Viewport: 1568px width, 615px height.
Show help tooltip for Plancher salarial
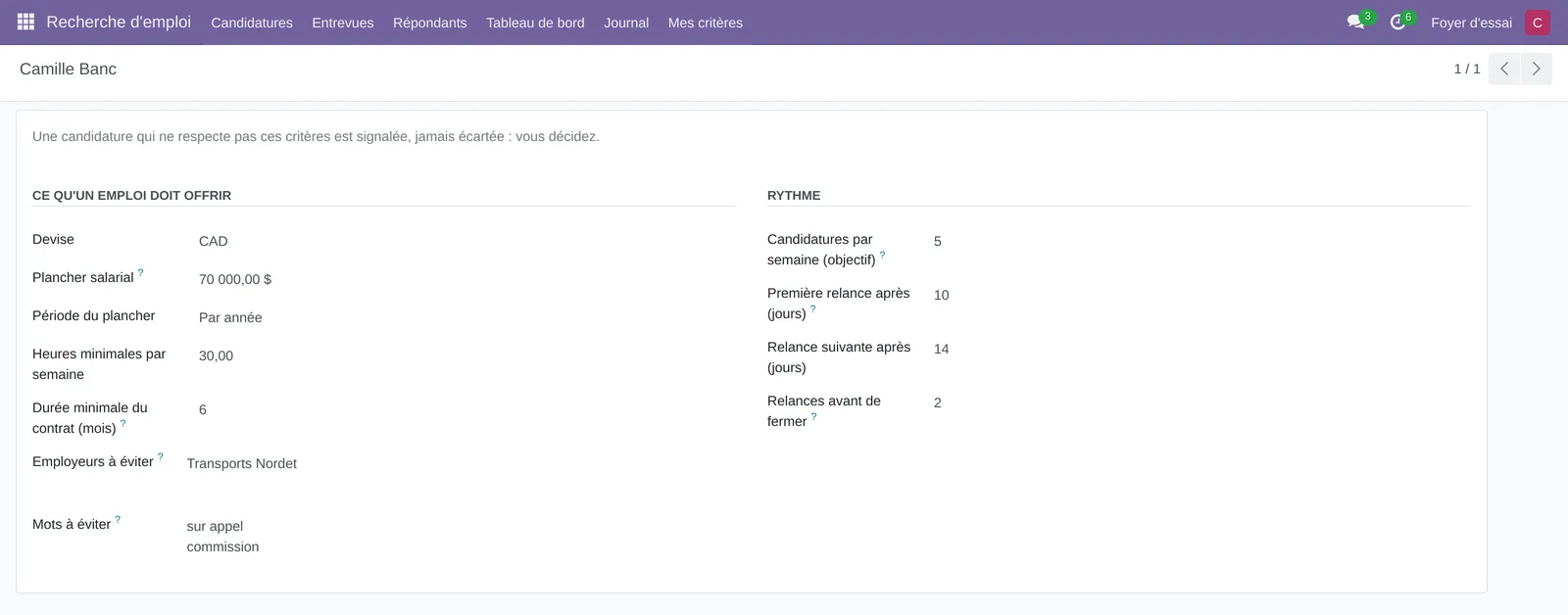(x=140, y=273)
